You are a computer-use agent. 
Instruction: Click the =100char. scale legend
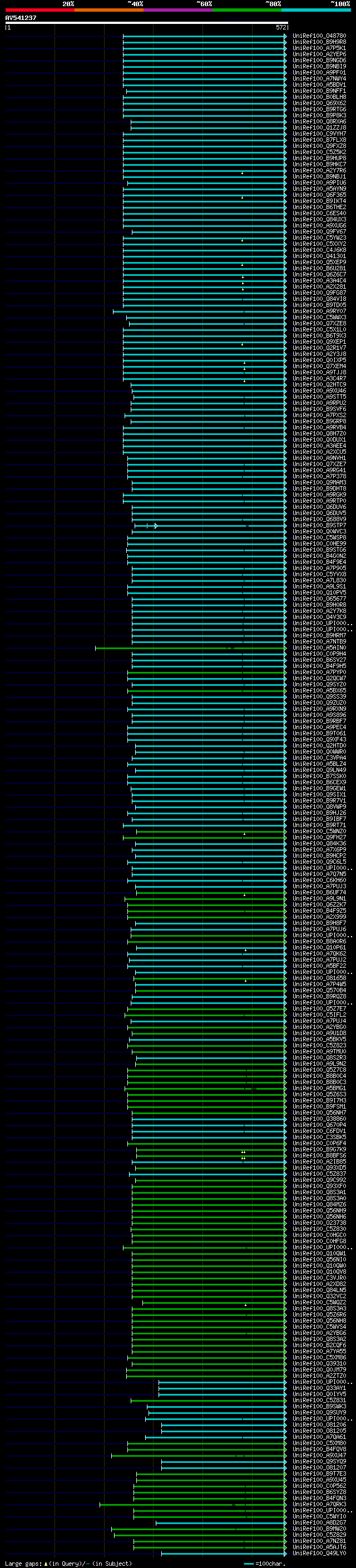coord(264,1563)
